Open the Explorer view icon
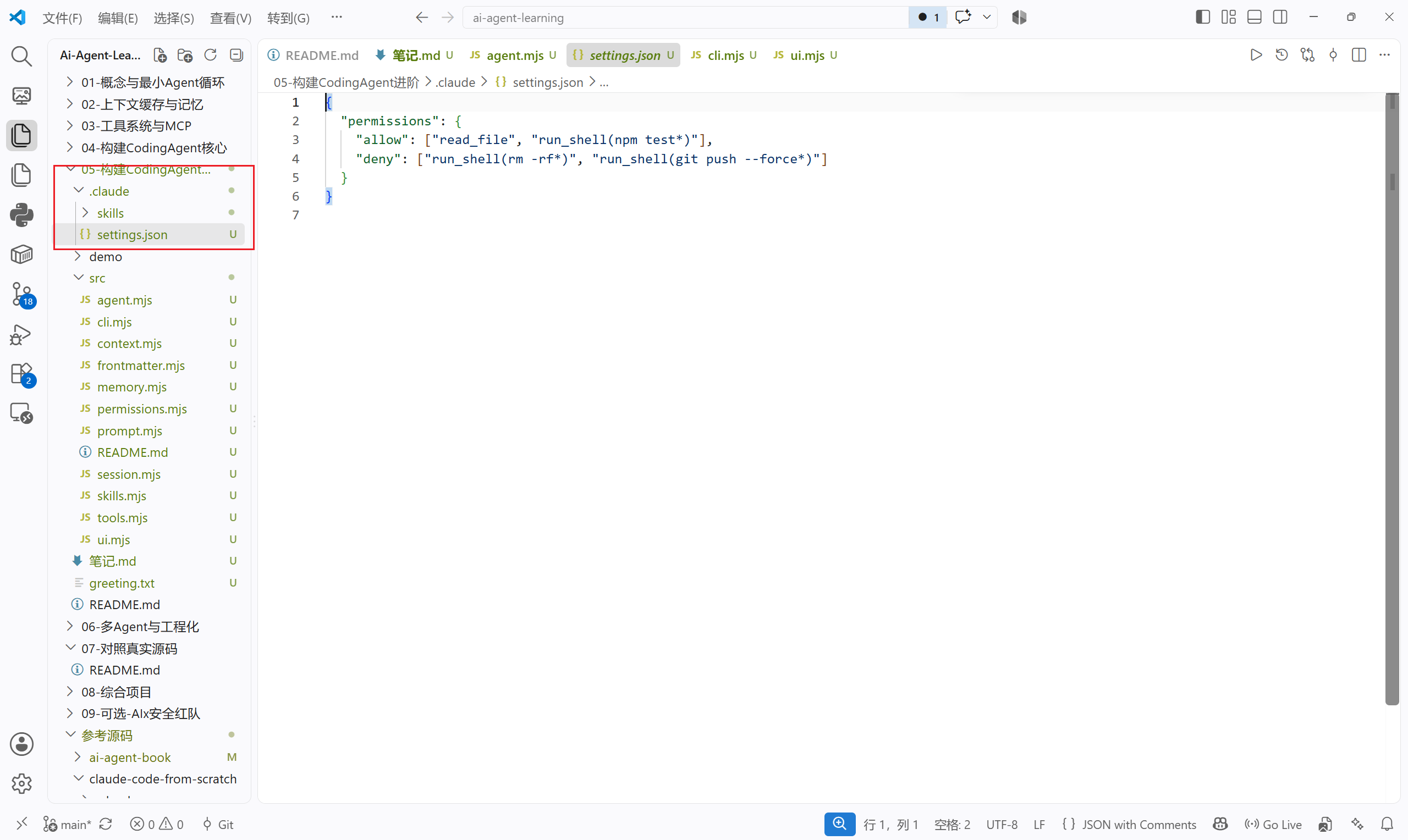 point(21,135)
